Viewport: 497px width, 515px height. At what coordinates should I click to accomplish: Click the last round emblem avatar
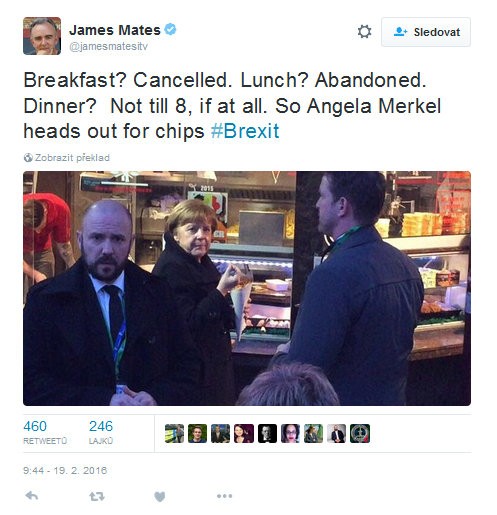(x=360, y=433)
